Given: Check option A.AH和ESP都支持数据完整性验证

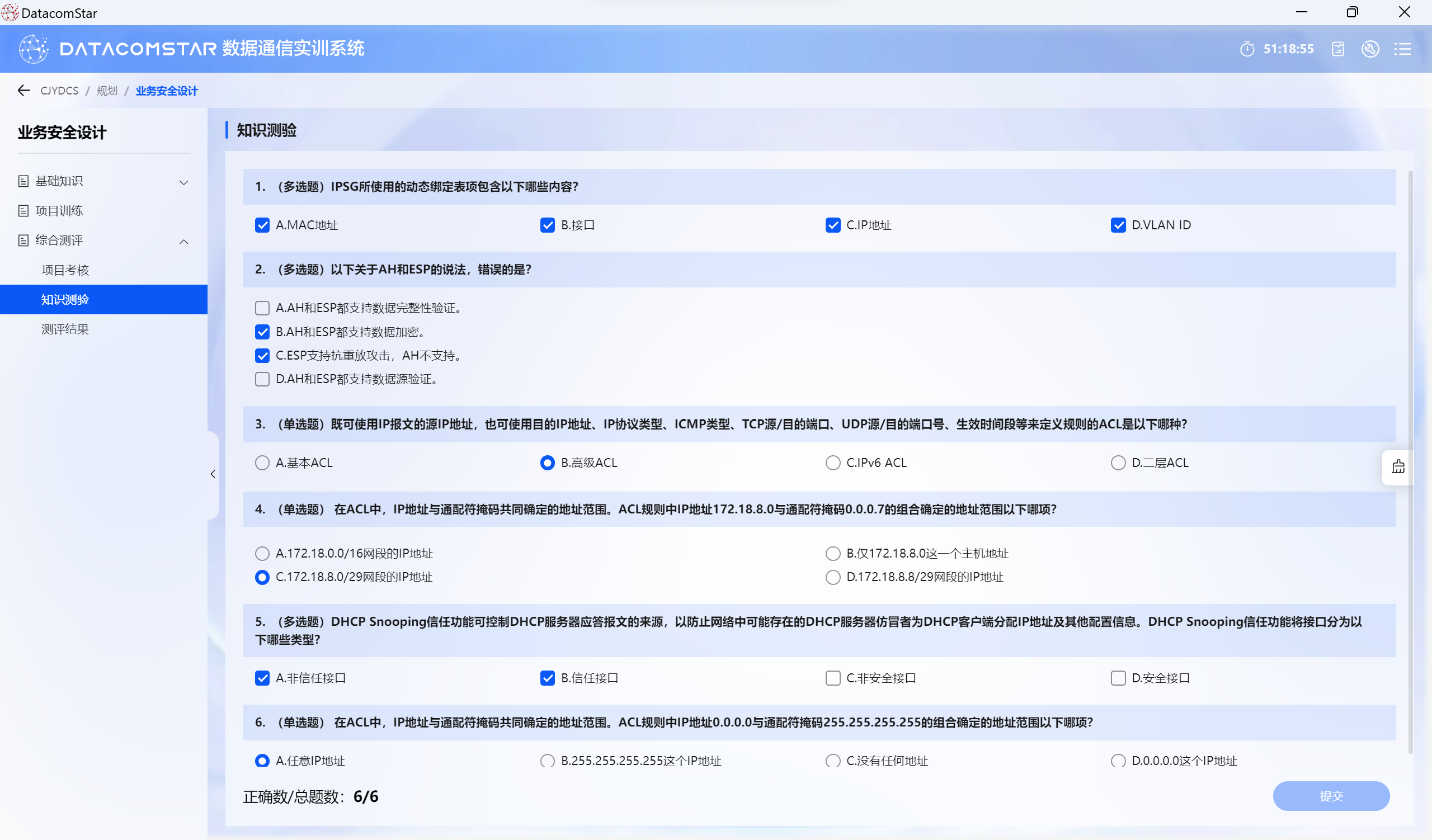Looking at the screenshot, I should point(262,308).
